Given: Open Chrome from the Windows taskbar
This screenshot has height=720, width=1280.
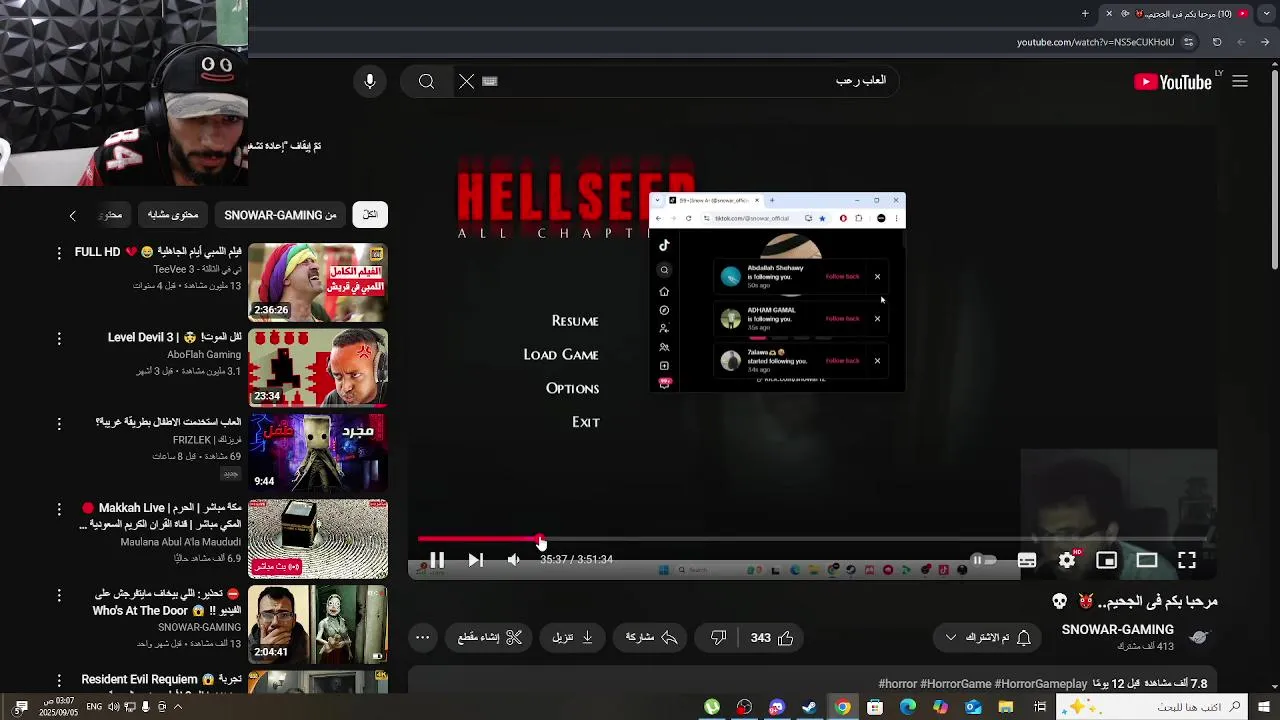Looking at the screenshot, I should coord(843,707).
